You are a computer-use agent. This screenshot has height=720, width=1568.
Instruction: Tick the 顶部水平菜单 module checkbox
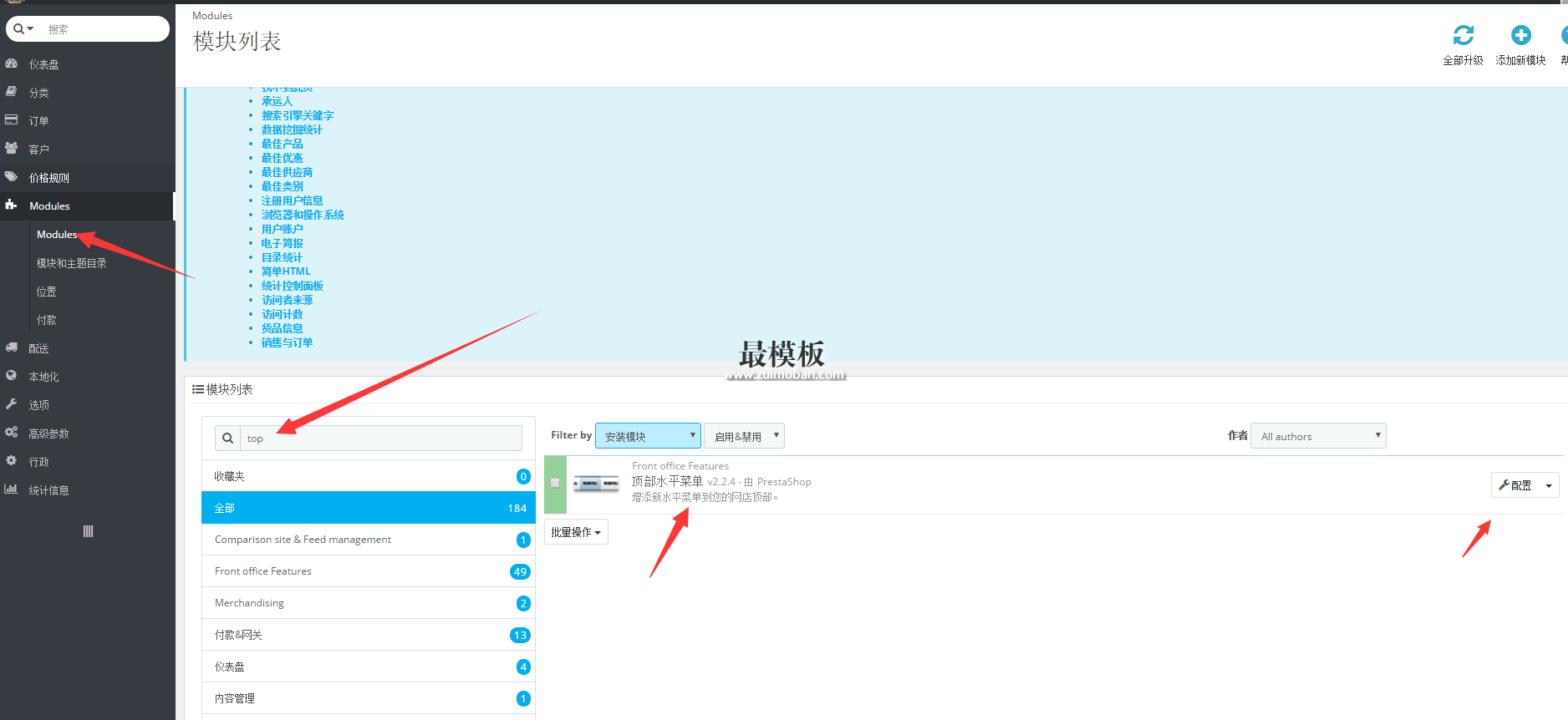click(555, 483)
